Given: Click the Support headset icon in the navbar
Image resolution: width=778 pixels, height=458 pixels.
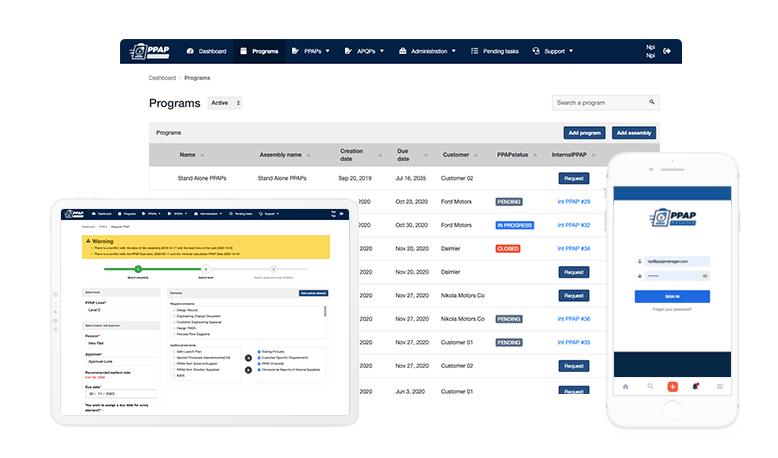Looking at the screenshot, I should (536, 51).
